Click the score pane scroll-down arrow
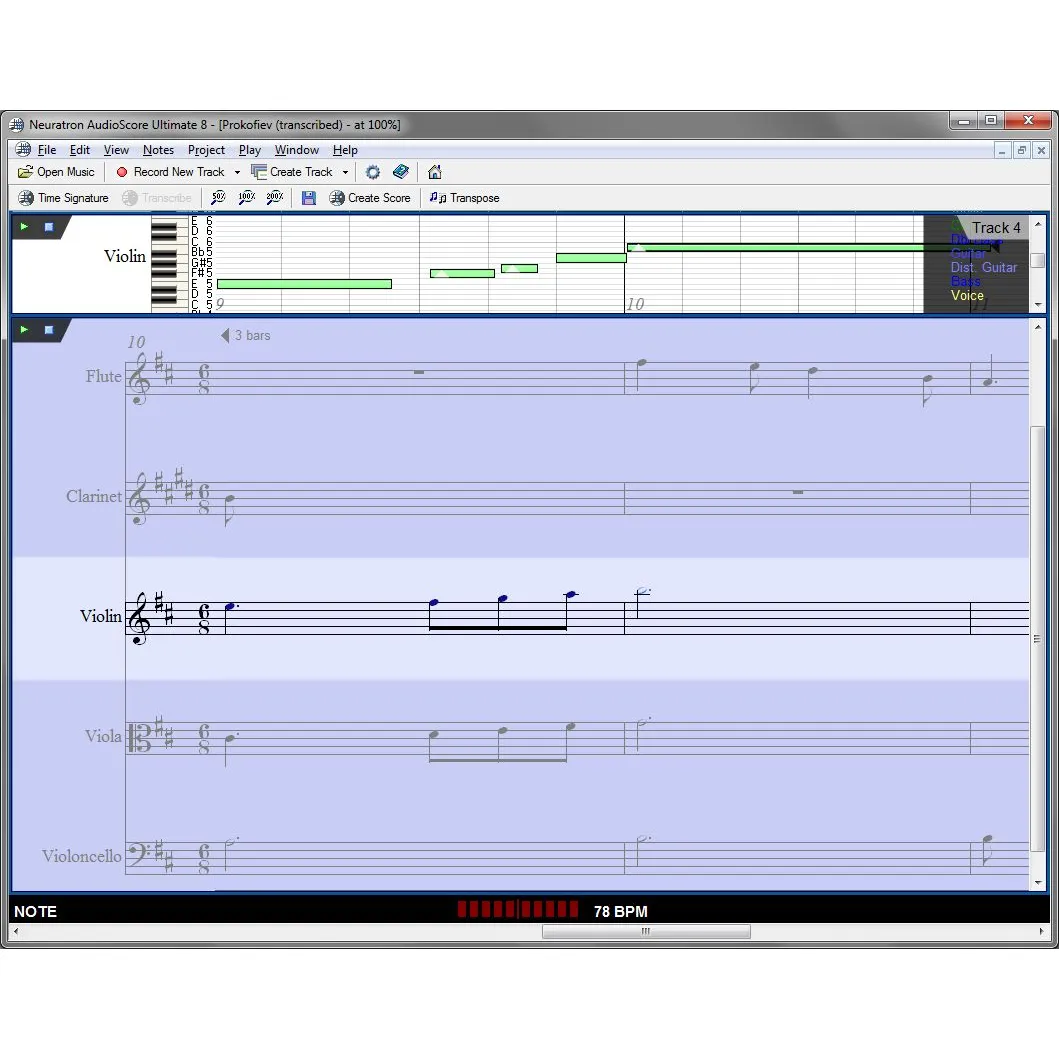 click(x=1037, y=883)
